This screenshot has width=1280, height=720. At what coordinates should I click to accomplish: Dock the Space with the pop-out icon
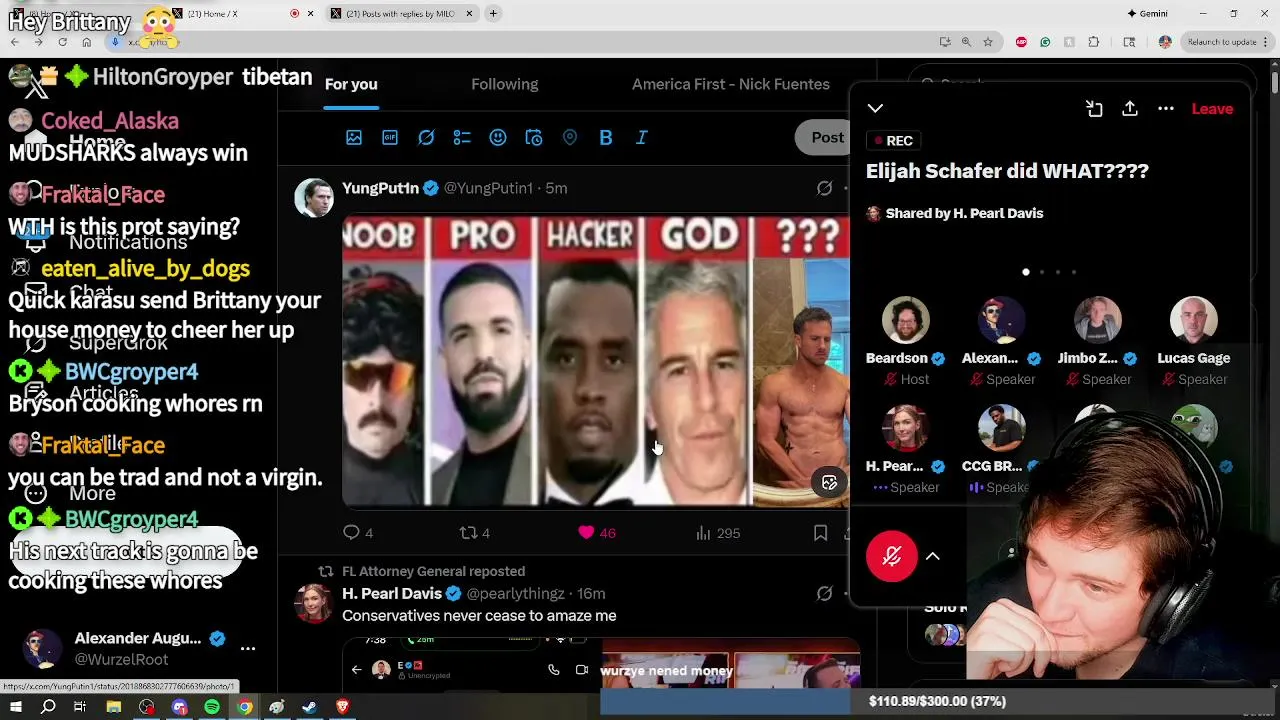click(x=1094, y=108)
